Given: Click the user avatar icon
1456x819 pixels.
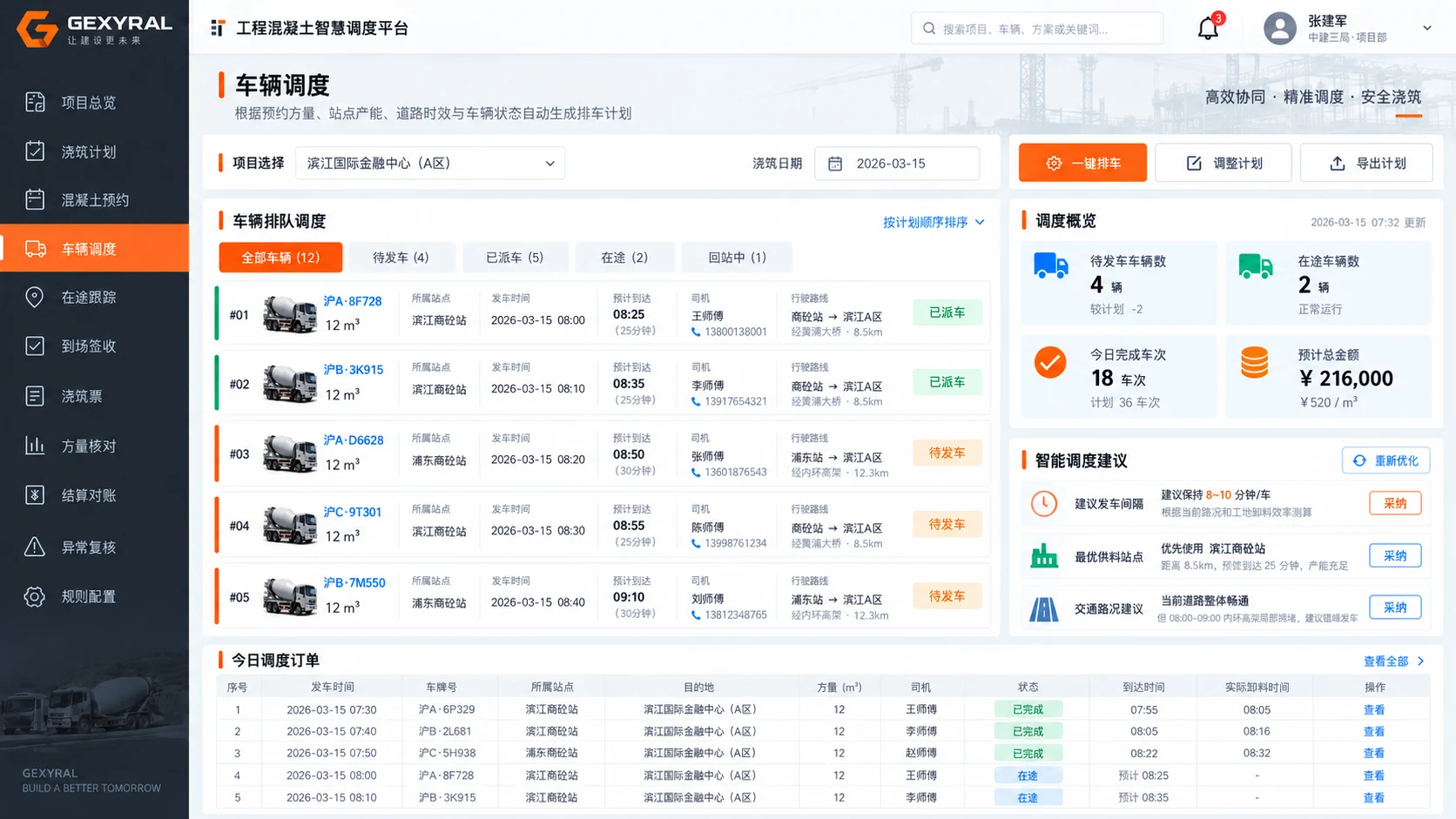Looking at the screenshot, I should [1279, 28].
